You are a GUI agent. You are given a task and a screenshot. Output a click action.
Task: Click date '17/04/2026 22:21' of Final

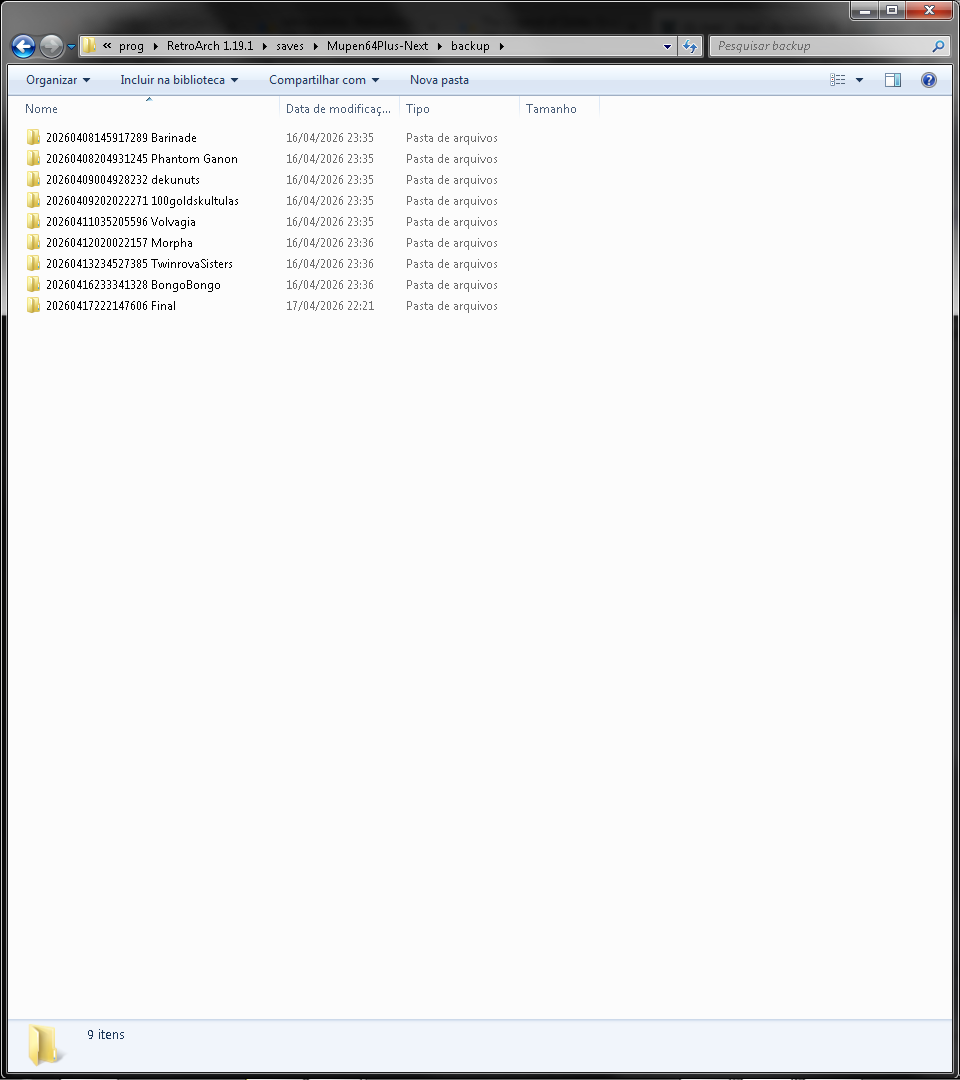330,306
